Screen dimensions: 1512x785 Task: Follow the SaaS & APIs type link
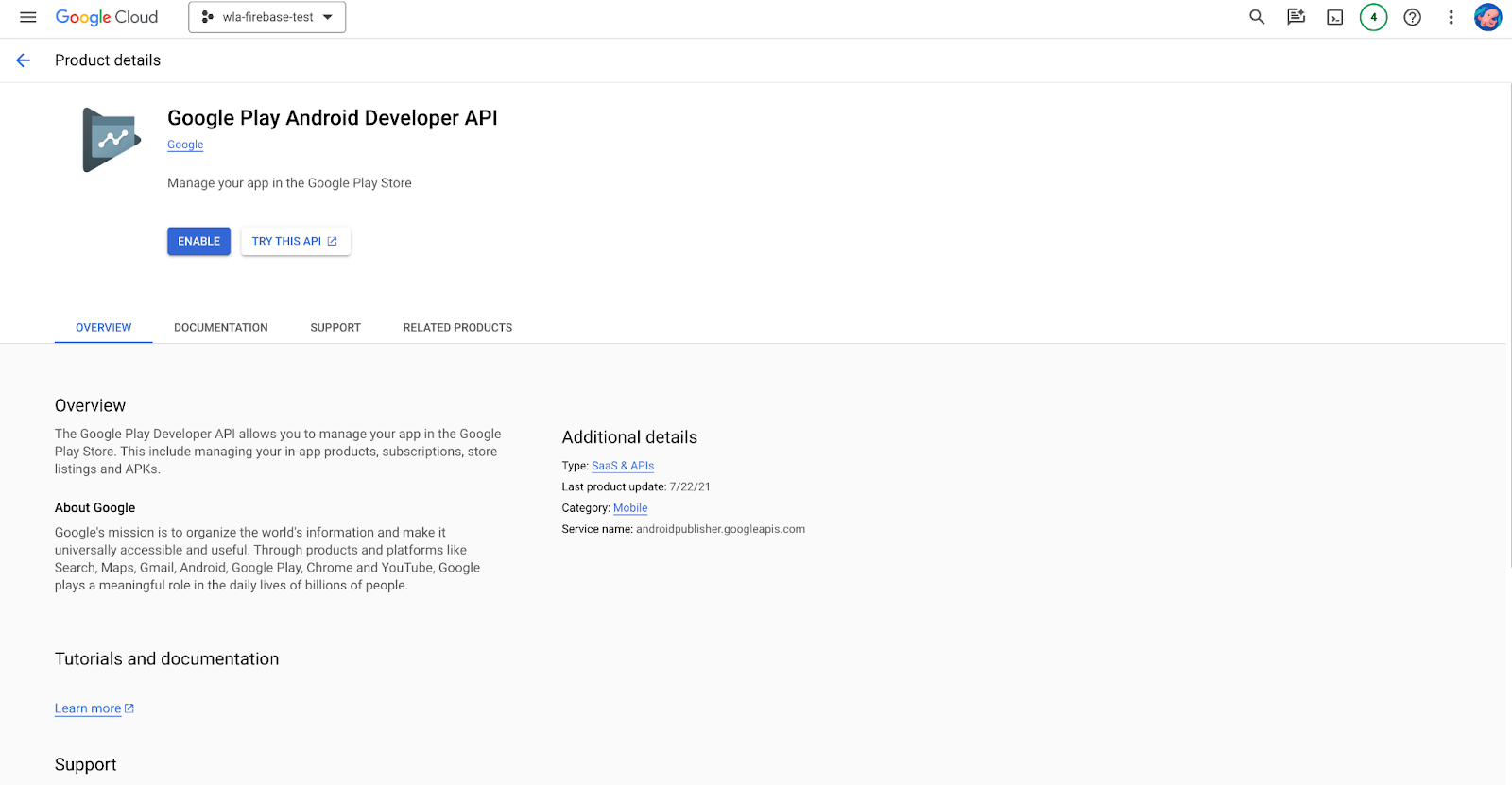click(623, 466)
